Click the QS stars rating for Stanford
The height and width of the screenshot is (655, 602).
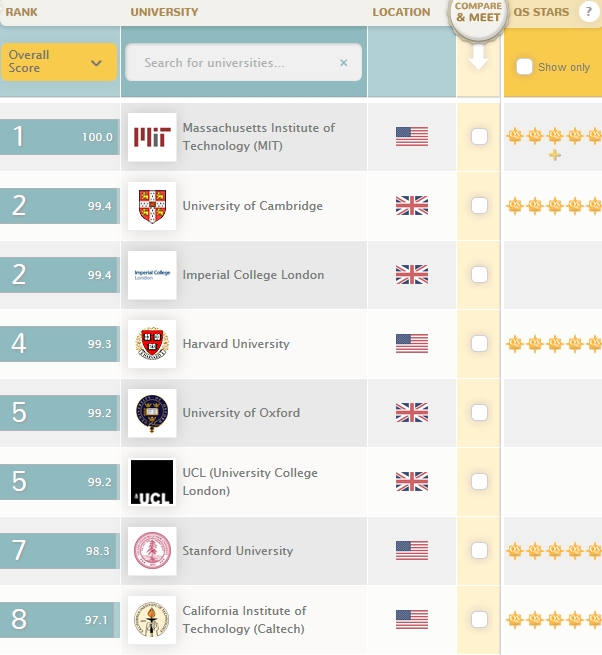point(554,551)
